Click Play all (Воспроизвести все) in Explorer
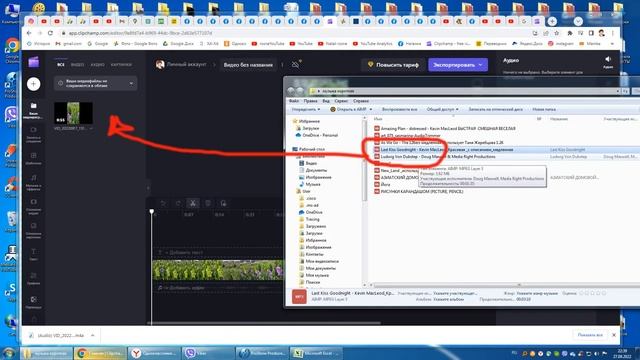640x360 pixels. pyautogui.click(x=399, y=109)
